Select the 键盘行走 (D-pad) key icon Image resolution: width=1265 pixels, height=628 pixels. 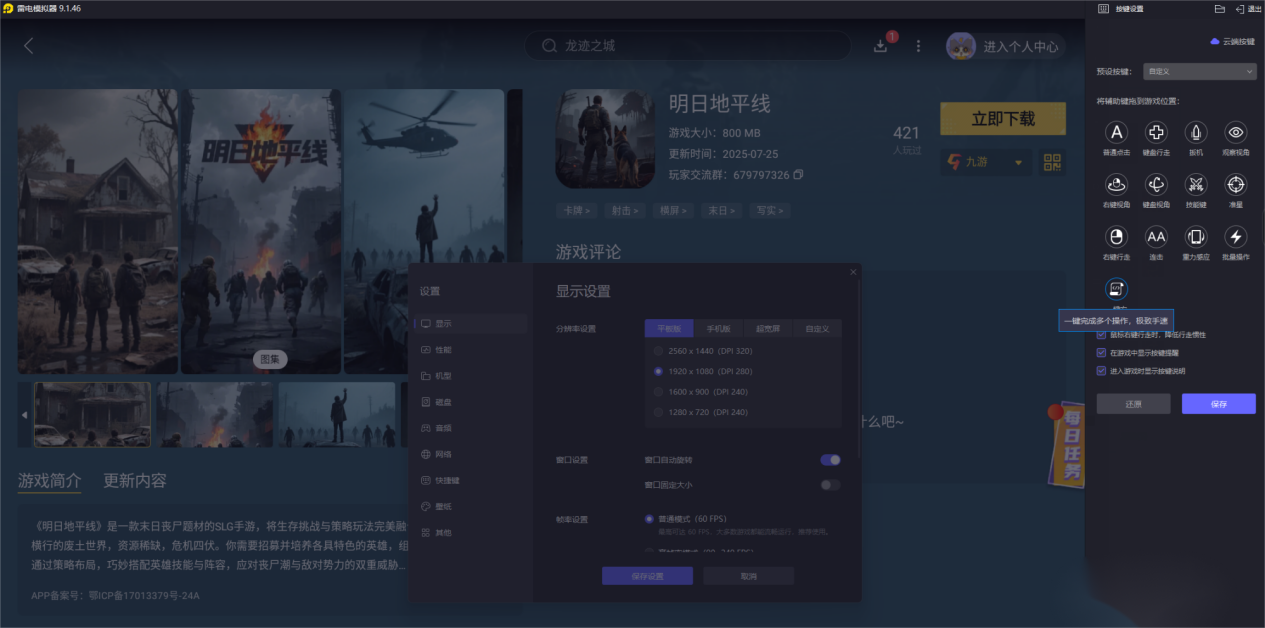pos(1156,132)
